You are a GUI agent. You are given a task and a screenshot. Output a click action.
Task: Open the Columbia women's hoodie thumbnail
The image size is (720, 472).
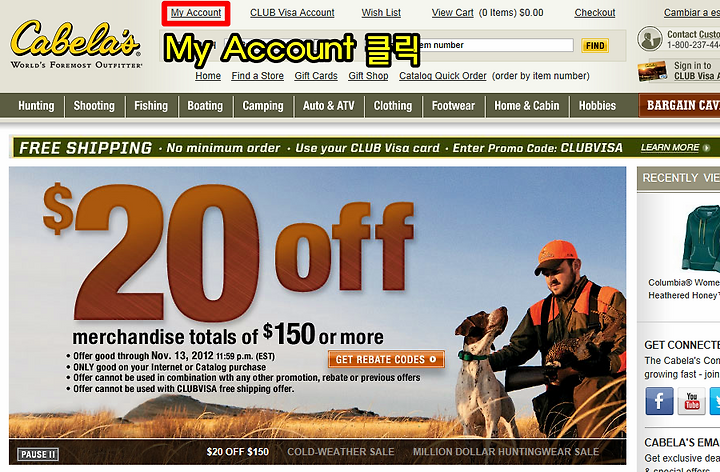pyautogui.click(x=701, y=239)
